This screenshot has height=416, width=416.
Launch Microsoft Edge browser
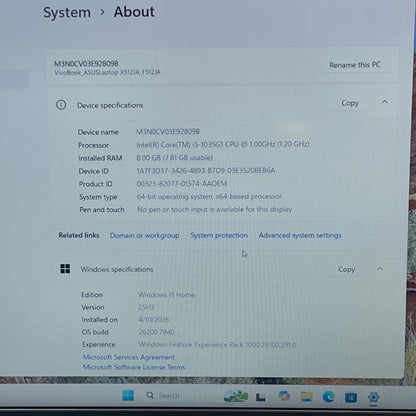coord(329,397)
